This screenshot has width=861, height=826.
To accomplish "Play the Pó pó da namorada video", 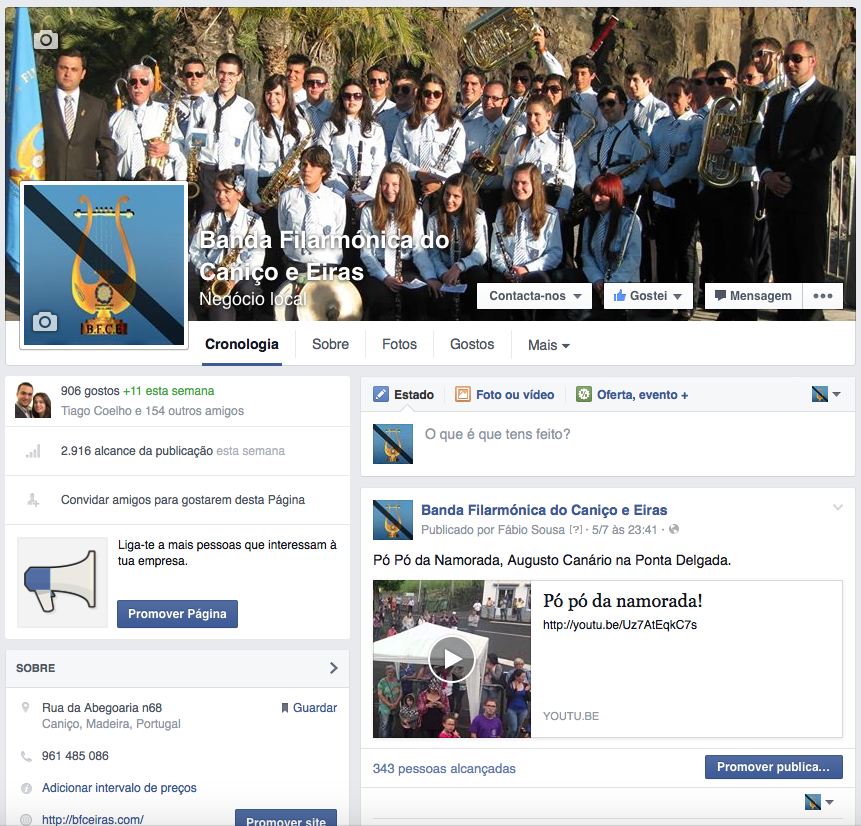I will click(452, 659).
